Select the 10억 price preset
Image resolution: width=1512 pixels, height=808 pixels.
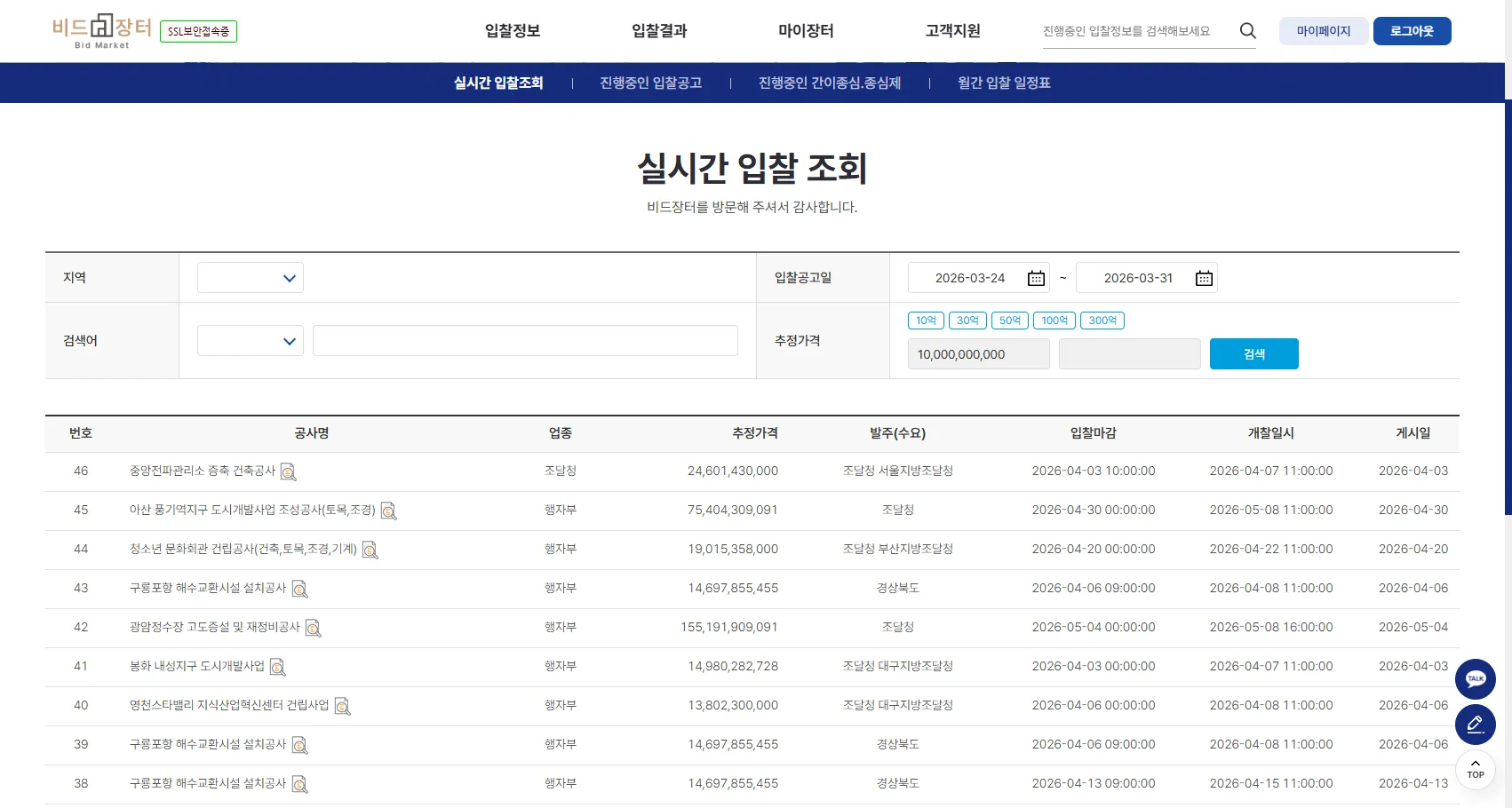[926, 321]
